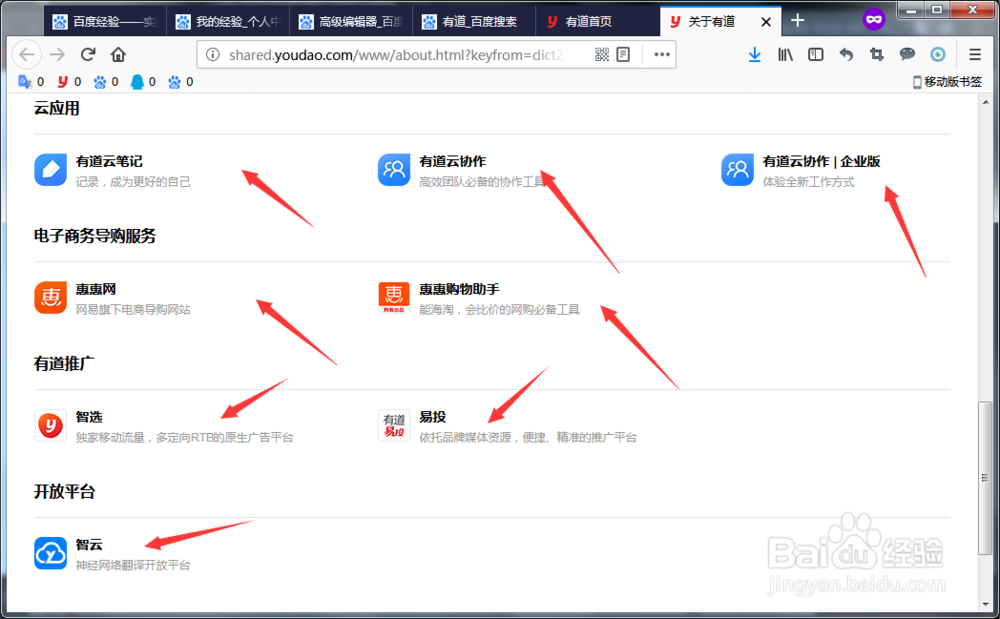Image resolution: width=1000 pixels, height=619 pixels.
Task: Click the translate bookmark icon with 0
Action: pyautogui.click(x=25, y=82)
